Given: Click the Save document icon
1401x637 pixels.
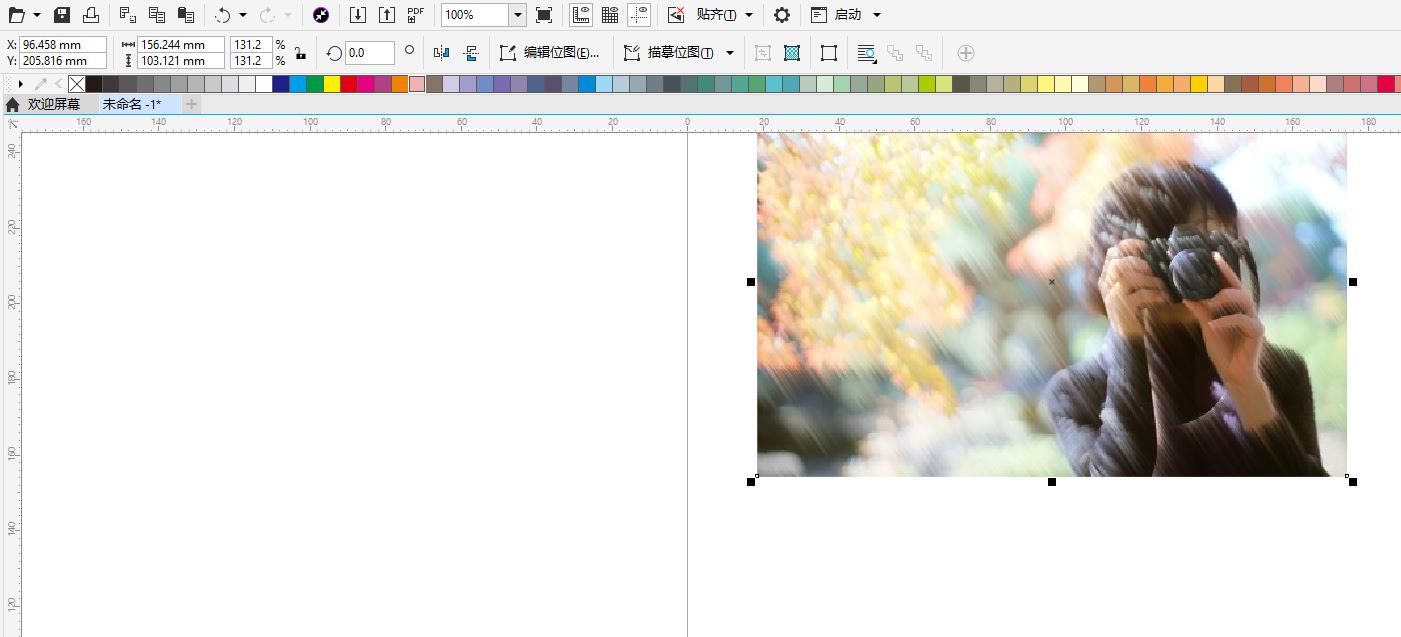Looking at the screenshot, I should point(62,15).
